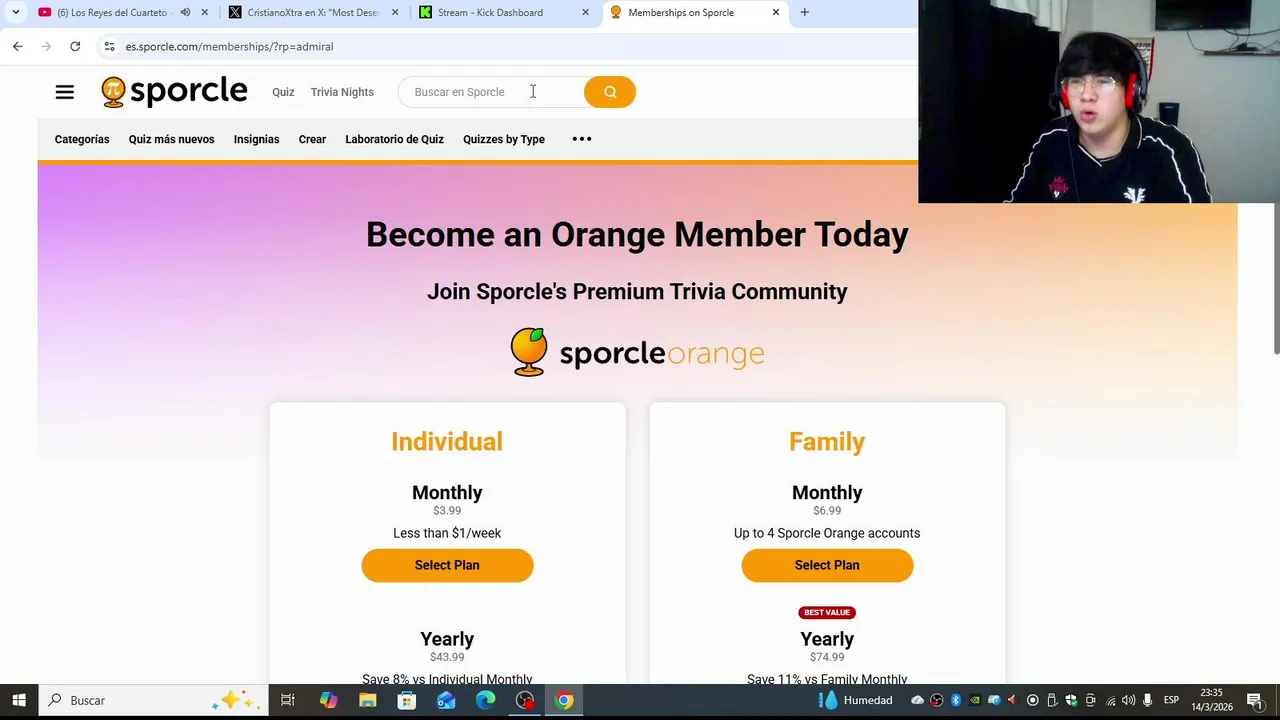Open the volume tray icon

tap(1128, 700)
